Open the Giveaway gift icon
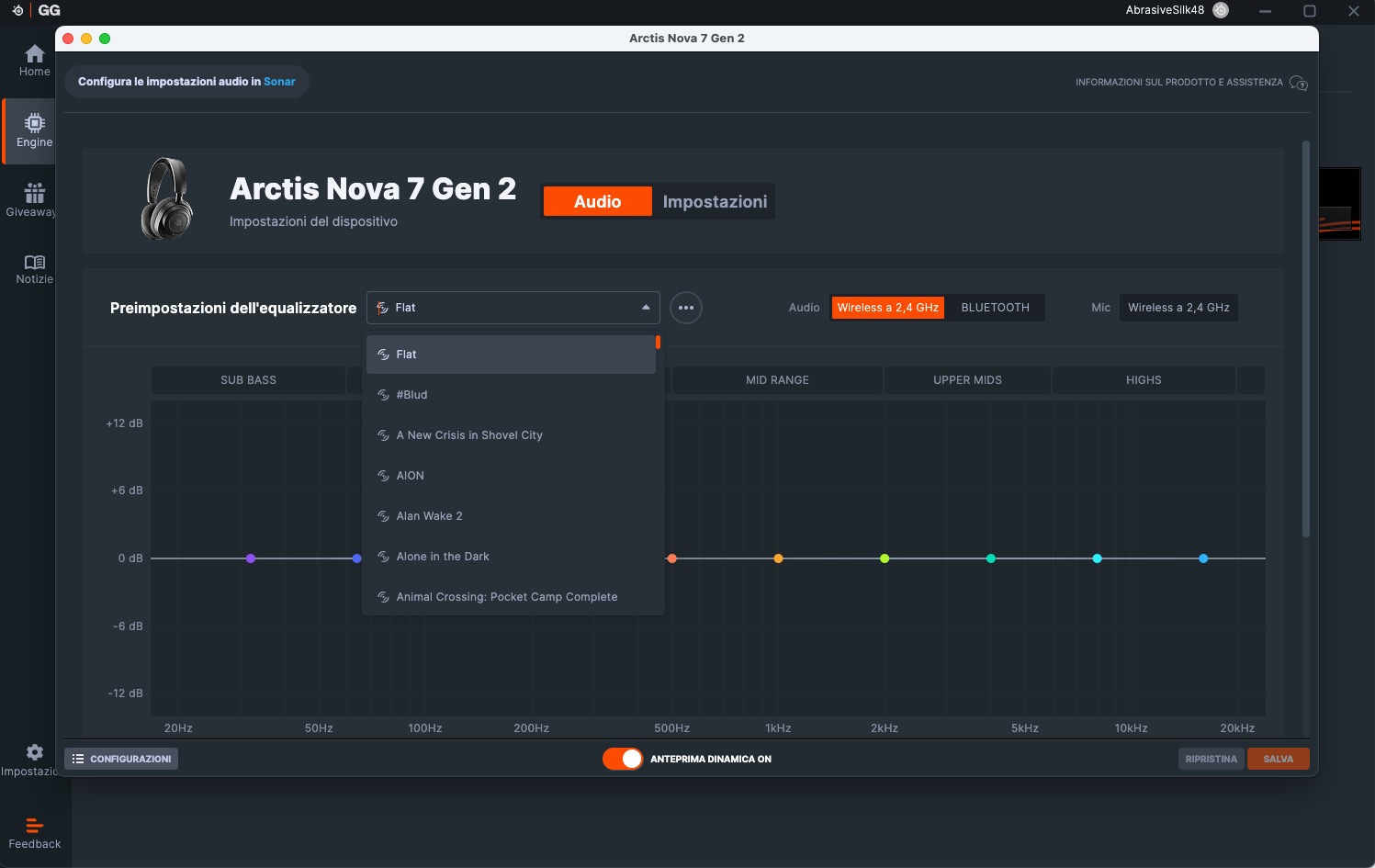1375x868 pixels. [x=34, y=193]
